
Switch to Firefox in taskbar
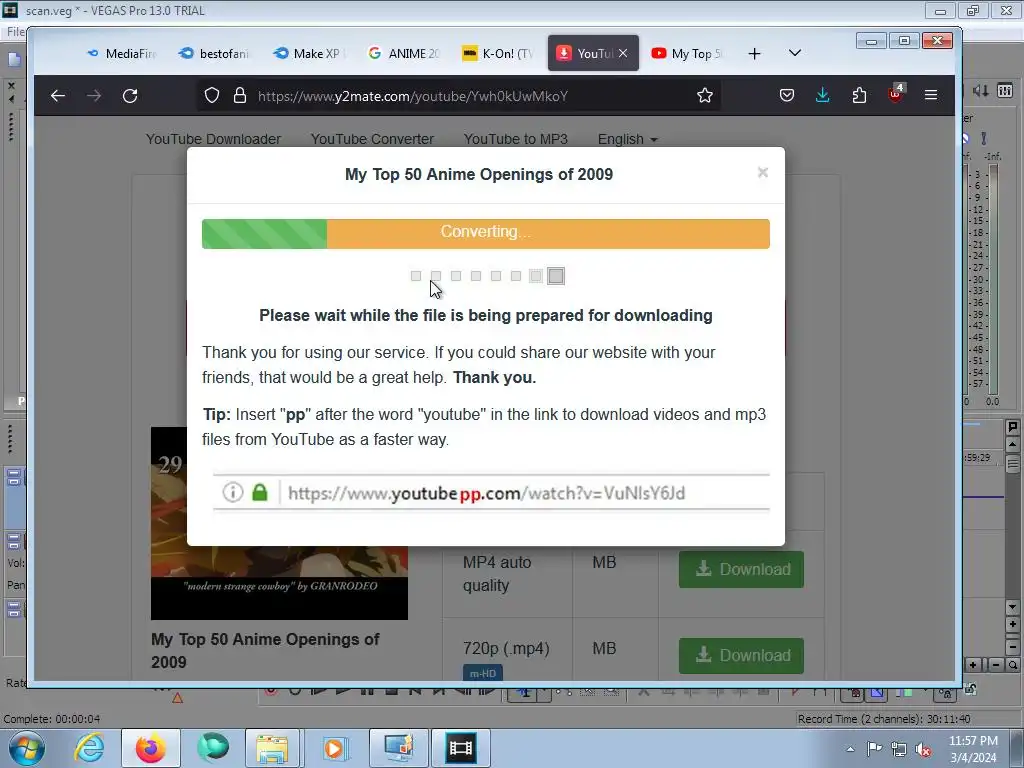pyautogui.click(x=150, y=748)
